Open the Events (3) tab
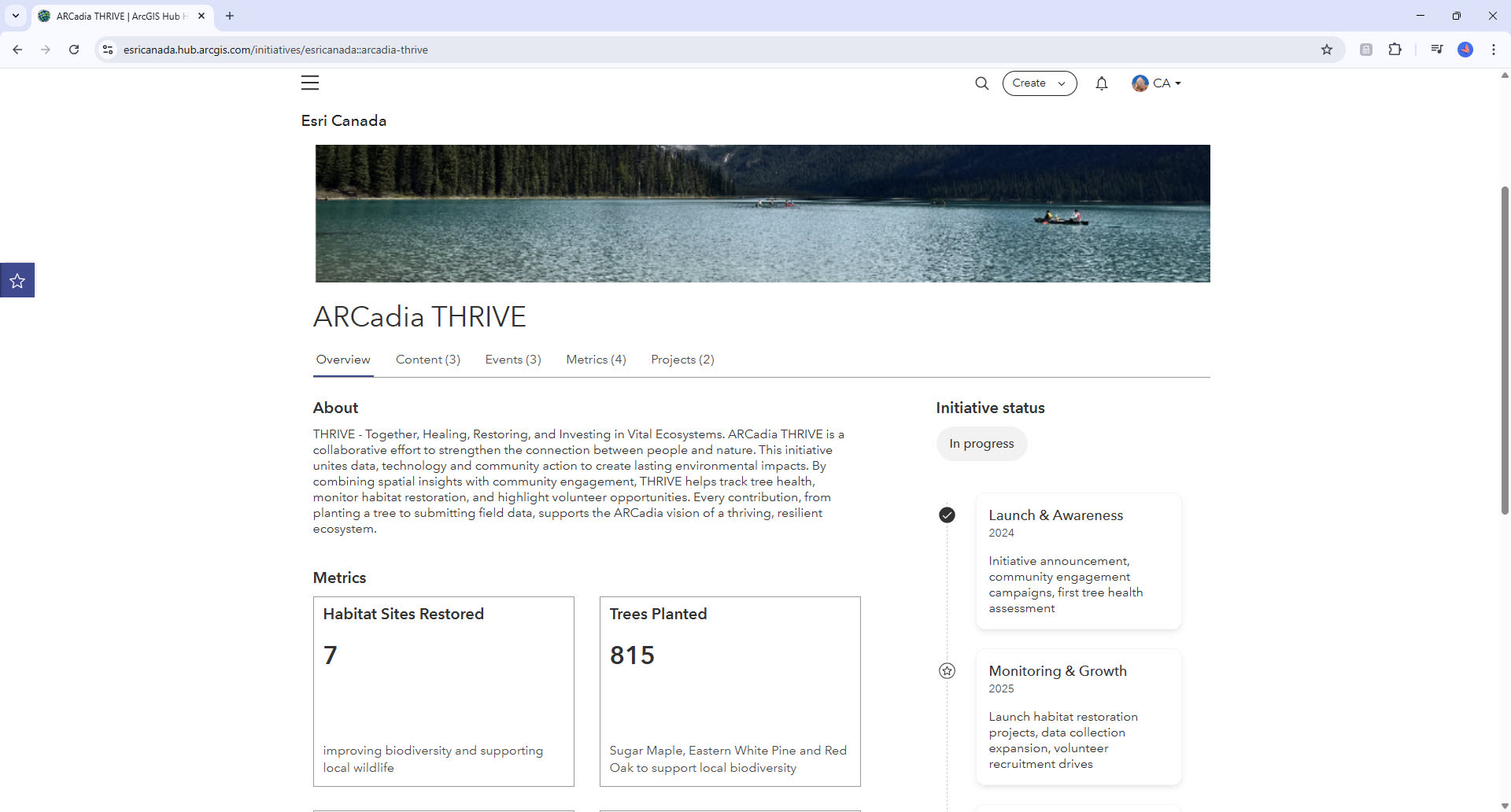Image resolution: width=1511 pixels, height=812 pixels. tap(512, 360)
